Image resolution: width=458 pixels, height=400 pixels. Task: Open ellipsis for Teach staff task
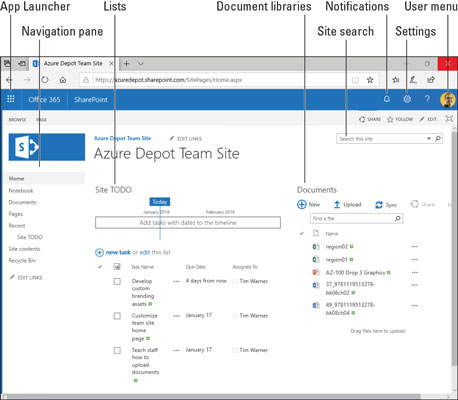pos(176,350)
